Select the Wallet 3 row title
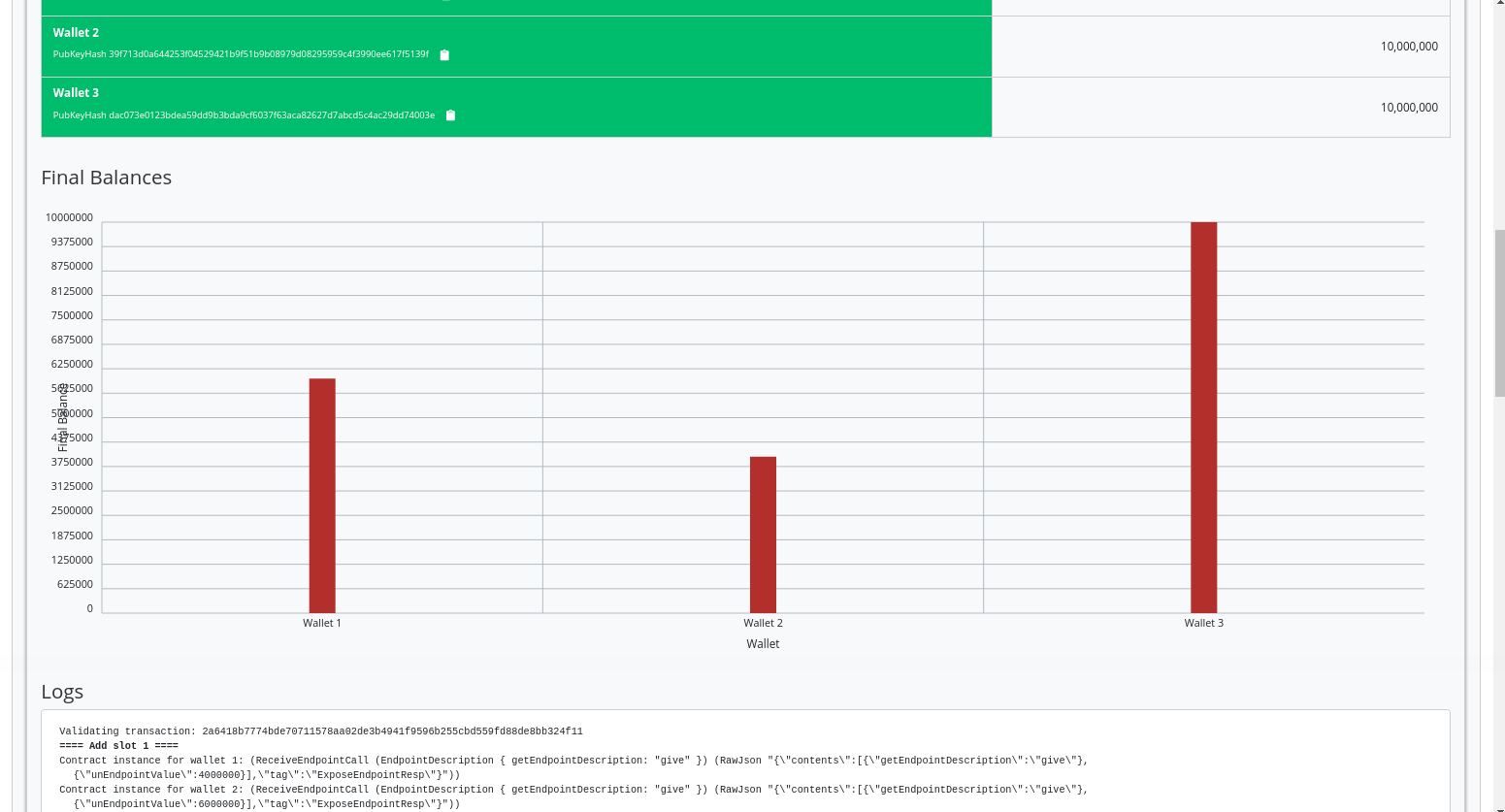This screenshot has height=812, width=1505. coord(76,93)
